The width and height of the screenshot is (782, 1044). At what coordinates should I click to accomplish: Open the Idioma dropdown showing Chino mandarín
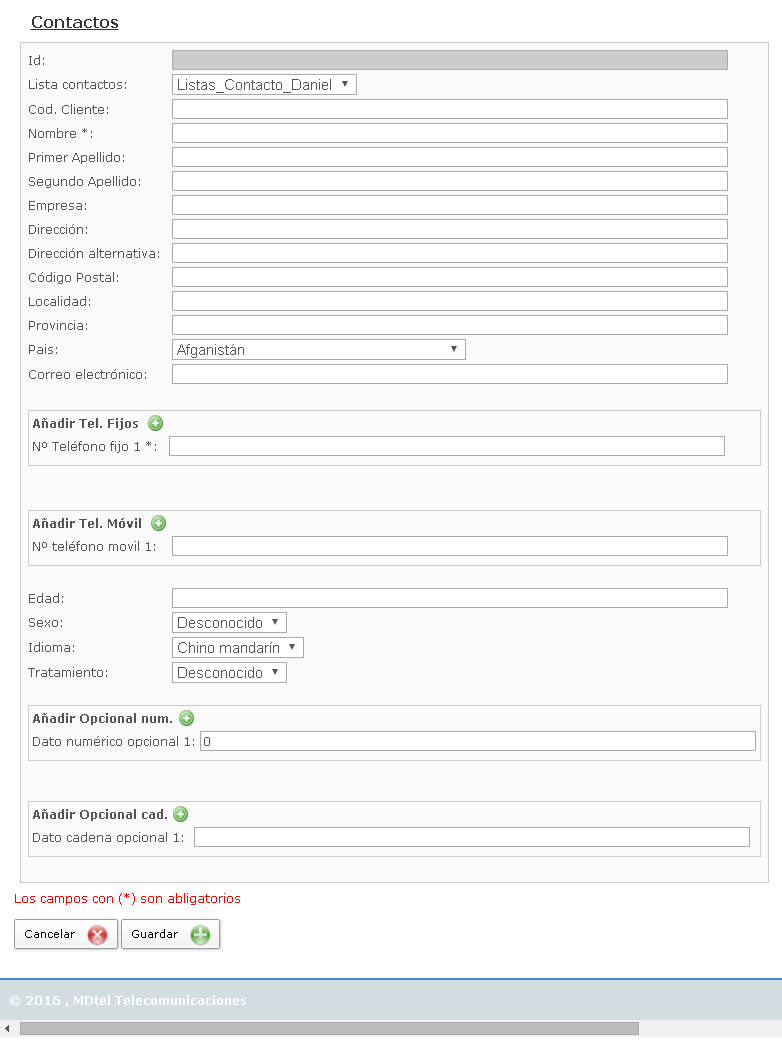point(237,647)
